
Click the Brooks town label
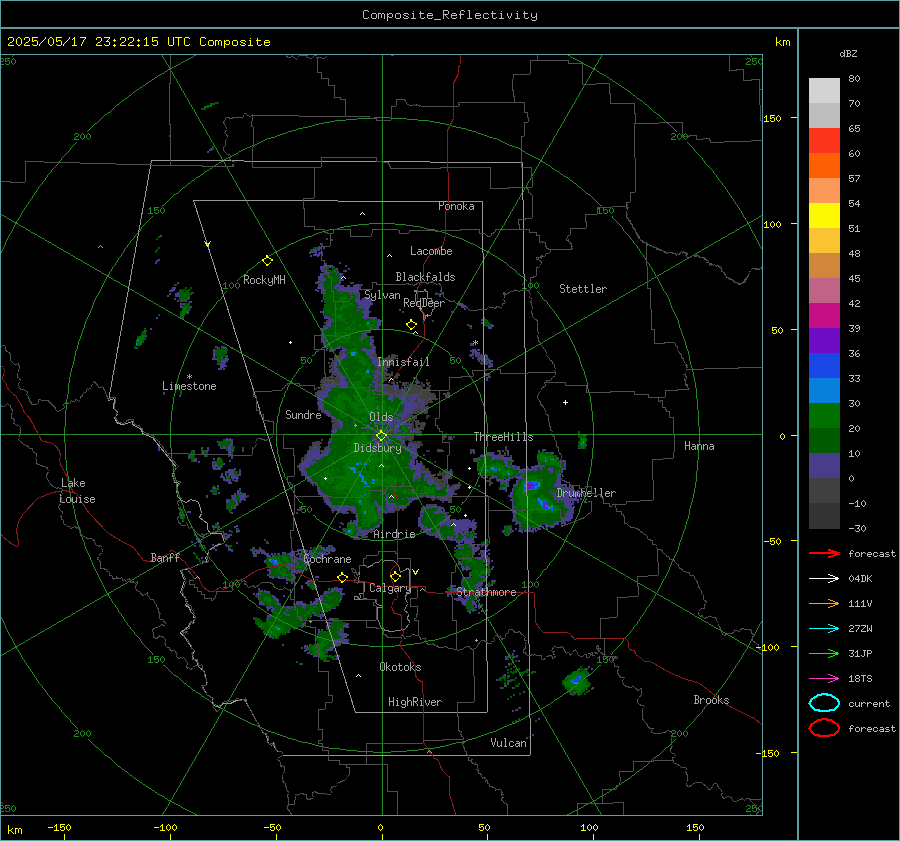pyautogui.click(x=711, y=700)
